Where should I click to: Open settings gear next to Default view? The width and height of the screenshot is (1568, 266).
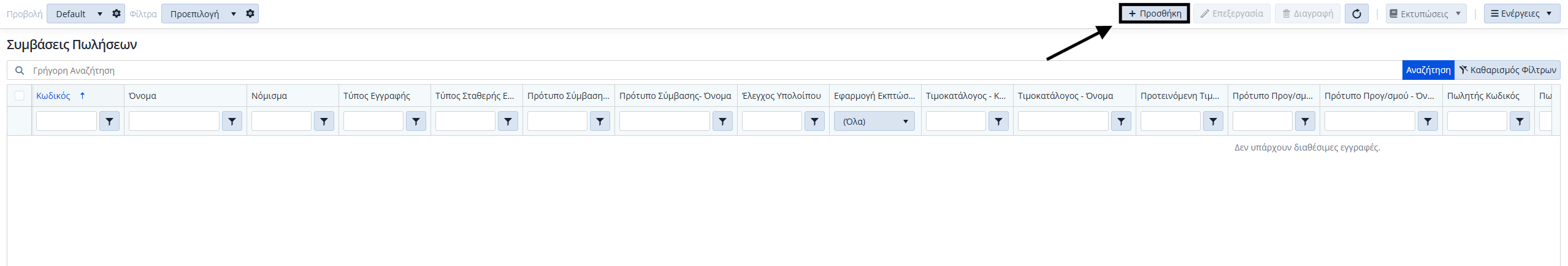pos(117,14)
